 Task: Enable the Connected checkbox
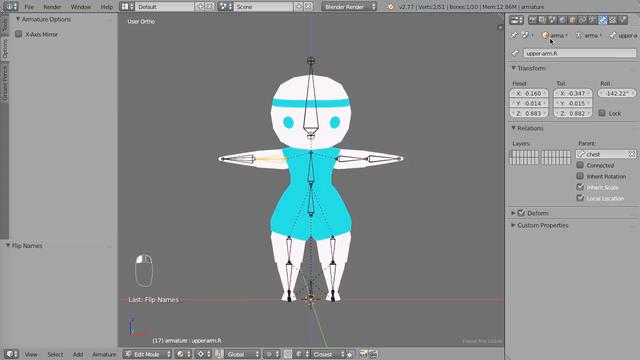tap(580, 165)
